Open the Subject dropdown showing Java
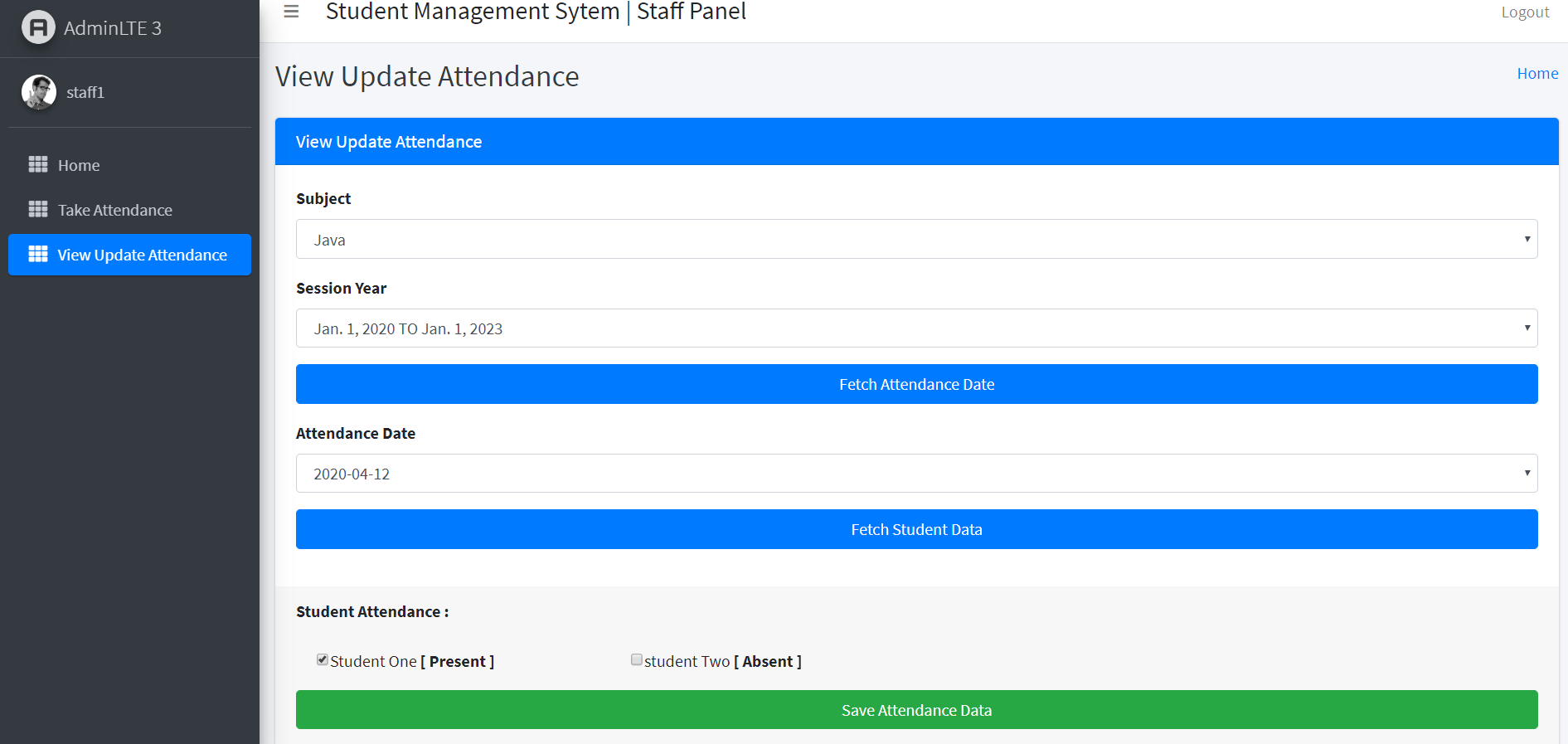 [916, 239]
